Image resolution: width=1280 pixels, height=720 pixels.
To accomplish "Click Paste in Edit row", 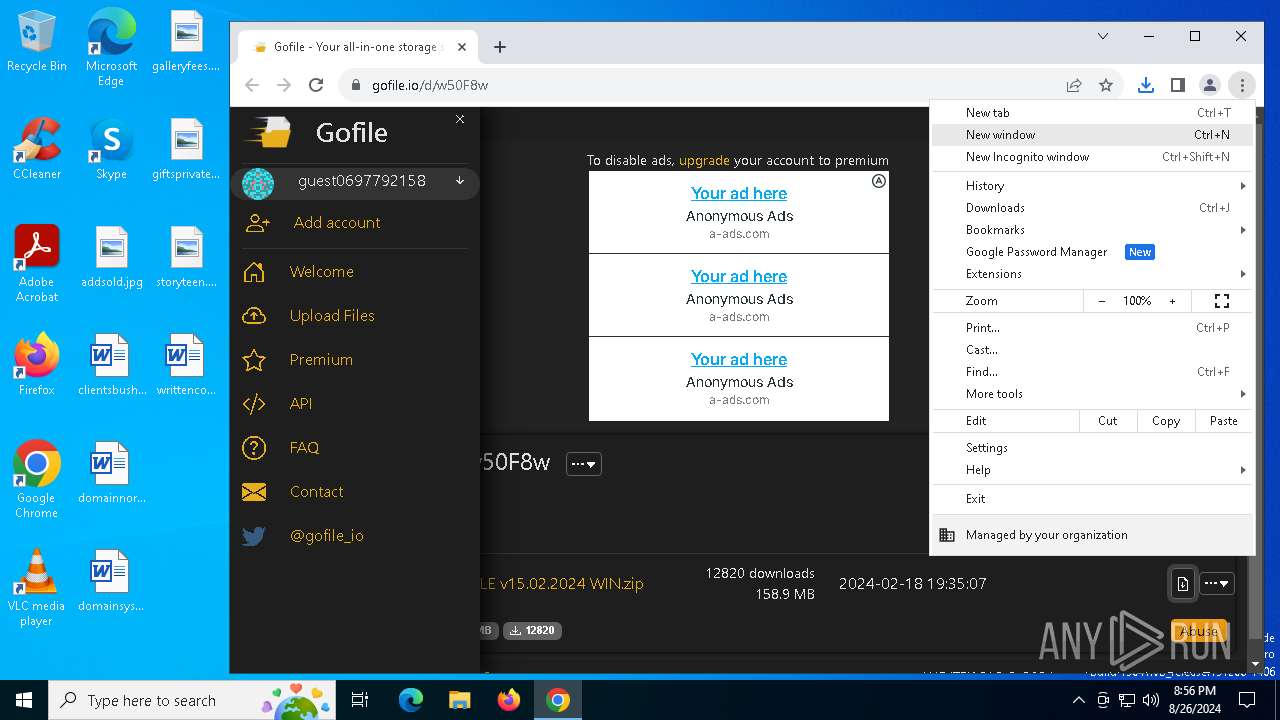I will pos(1224,421).
